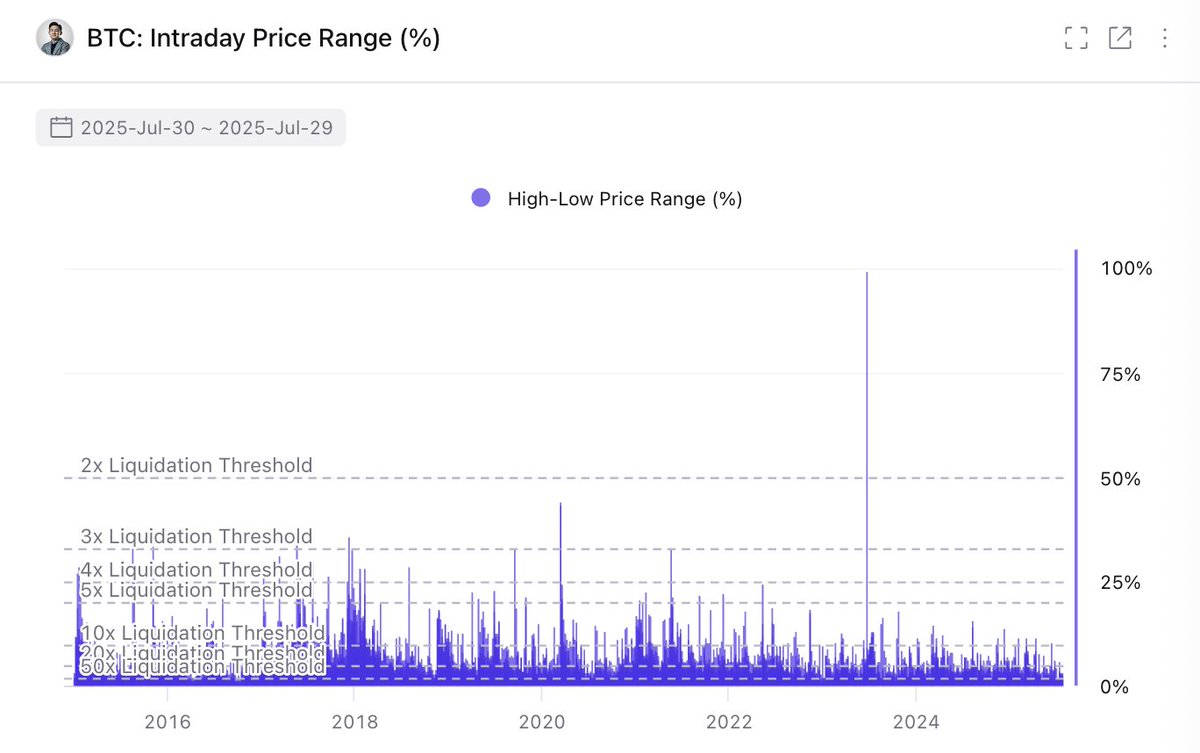Image resolution: width=1200 pixels, height=753 pixels.
Task: Open chart in new window icon
Action: (1120, 39)
